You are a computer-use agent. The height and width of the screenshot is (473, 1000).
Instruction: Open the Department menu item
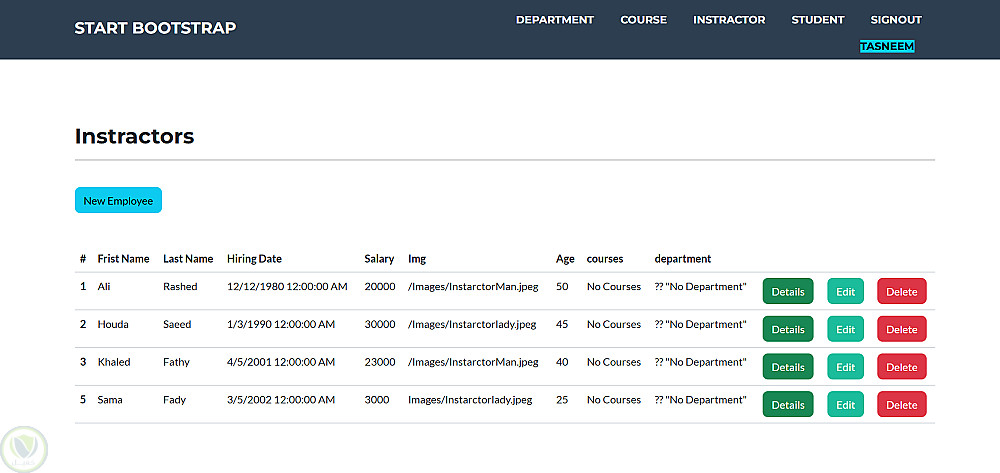point(554,20)
